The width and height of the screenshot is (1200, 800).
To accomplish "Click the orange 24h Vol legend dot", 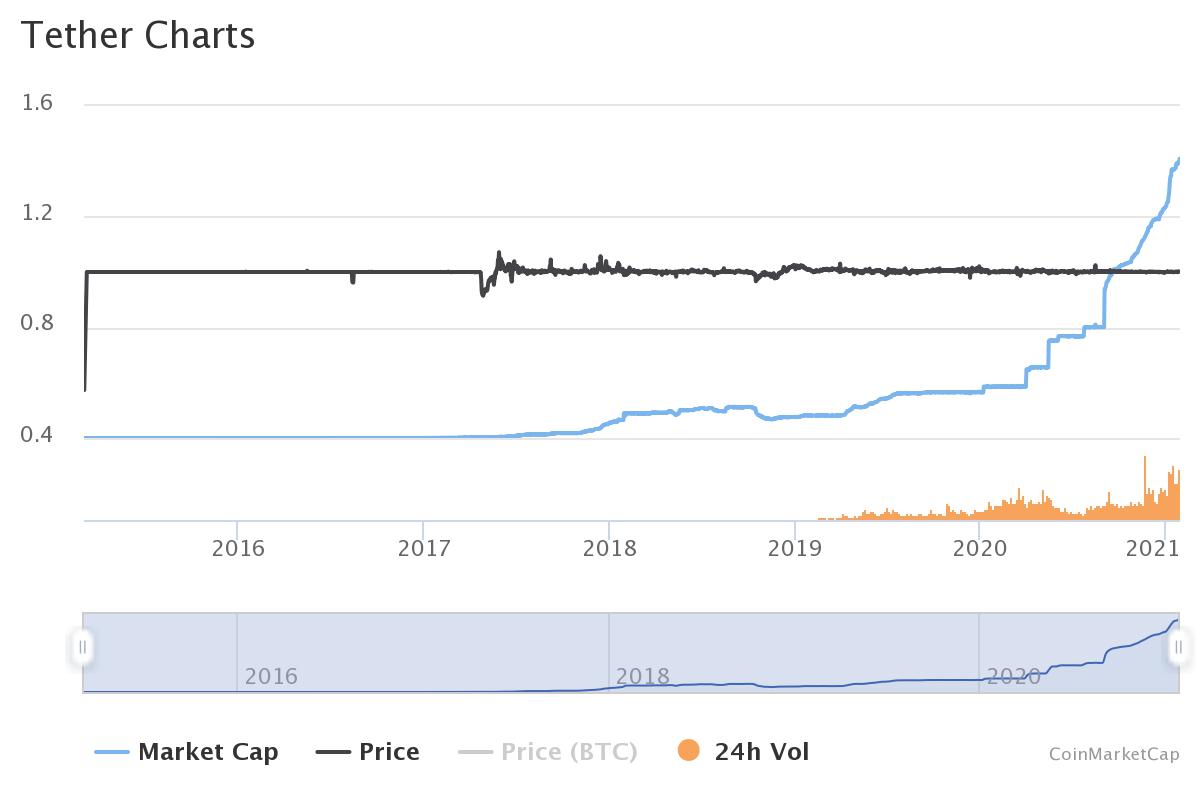I will click(687, 751).
